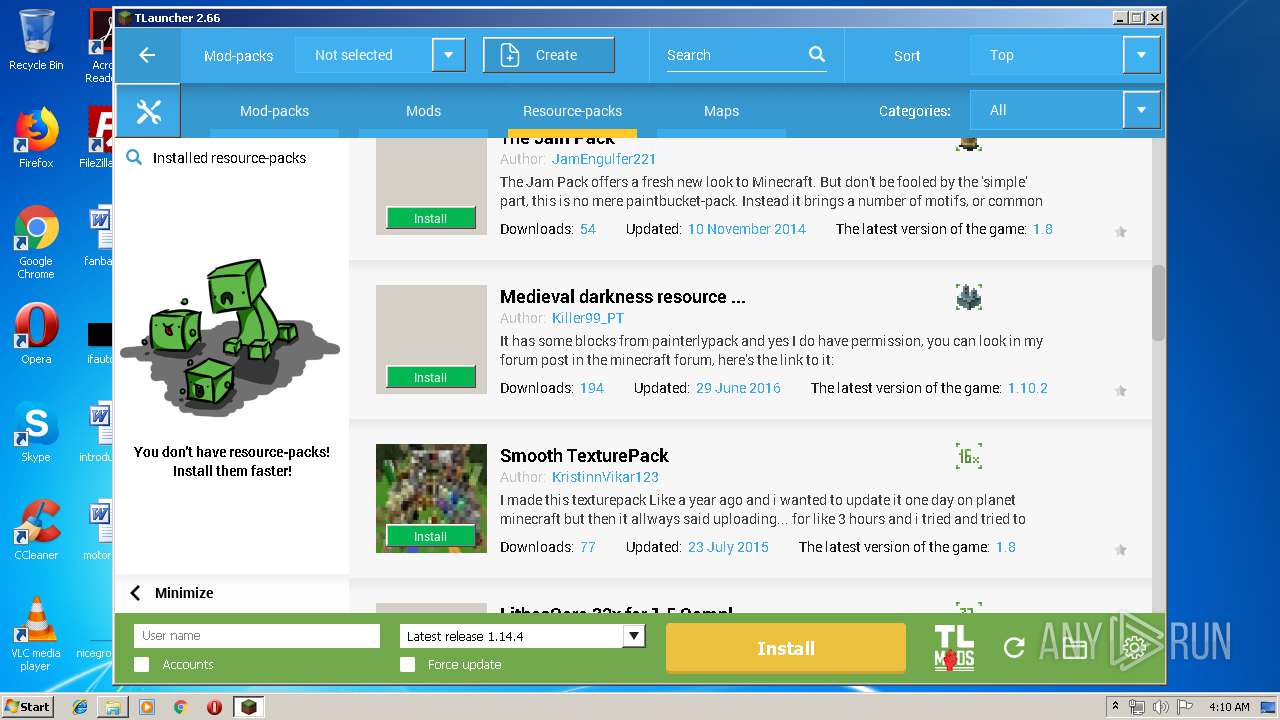Open the Sort Top dropdown

[1141, 55]
